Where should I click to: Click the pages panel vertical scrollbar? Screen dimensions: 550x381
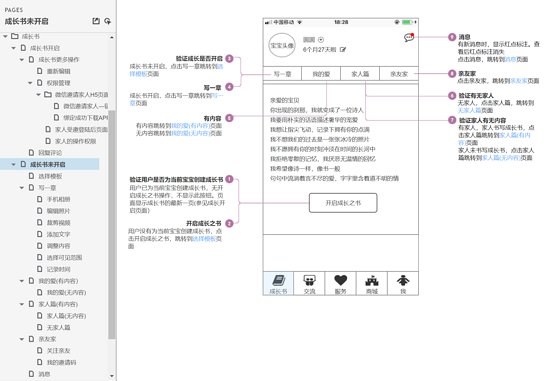(x=112, y=225)
